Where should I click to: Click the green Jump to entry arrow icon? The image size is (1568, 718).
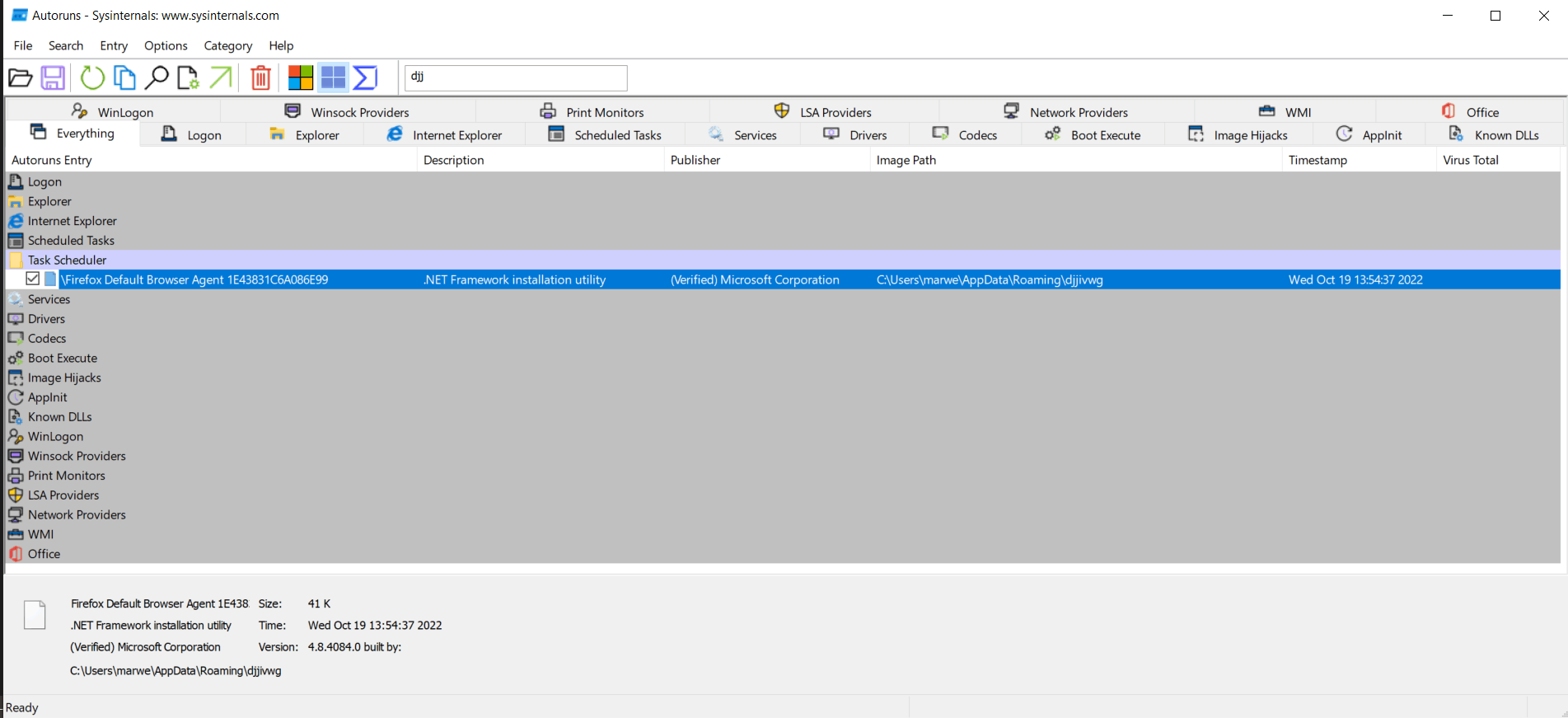click(220, 78)
